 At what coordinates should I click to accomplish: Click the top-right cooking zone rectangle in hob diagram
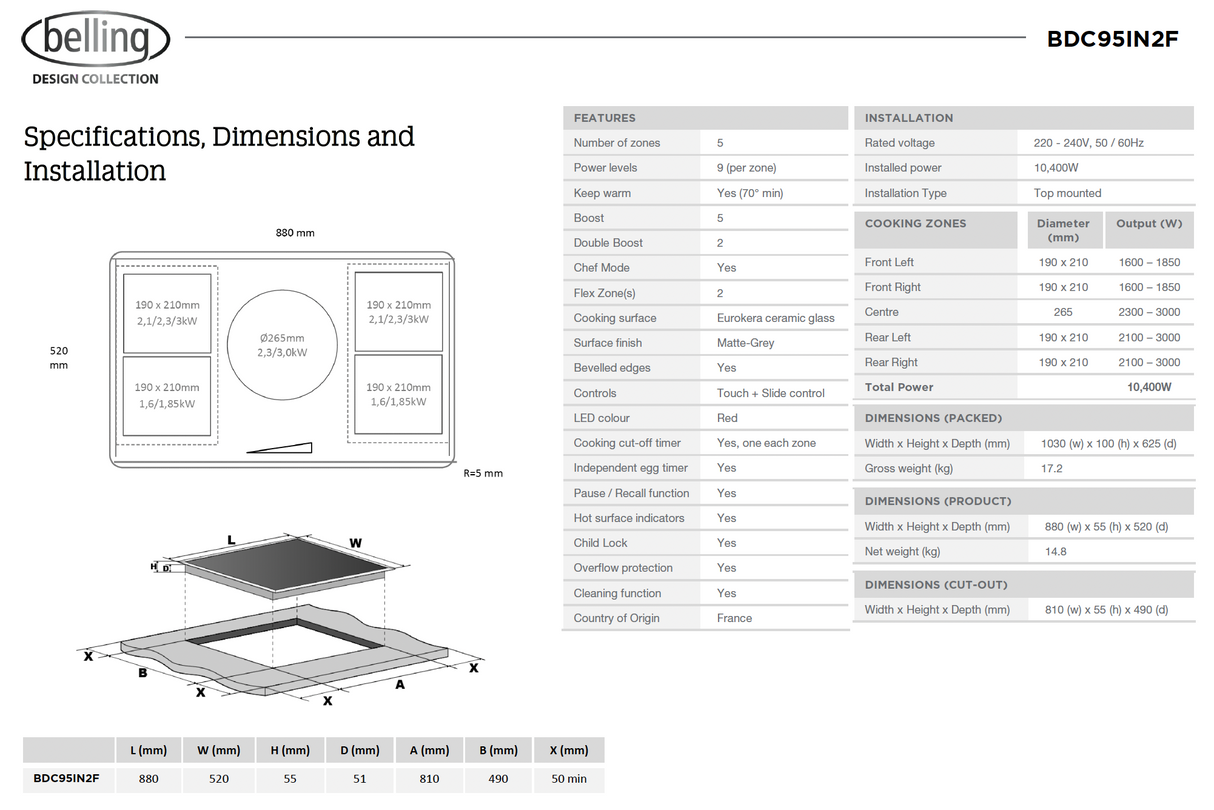(x=398, y=311)
